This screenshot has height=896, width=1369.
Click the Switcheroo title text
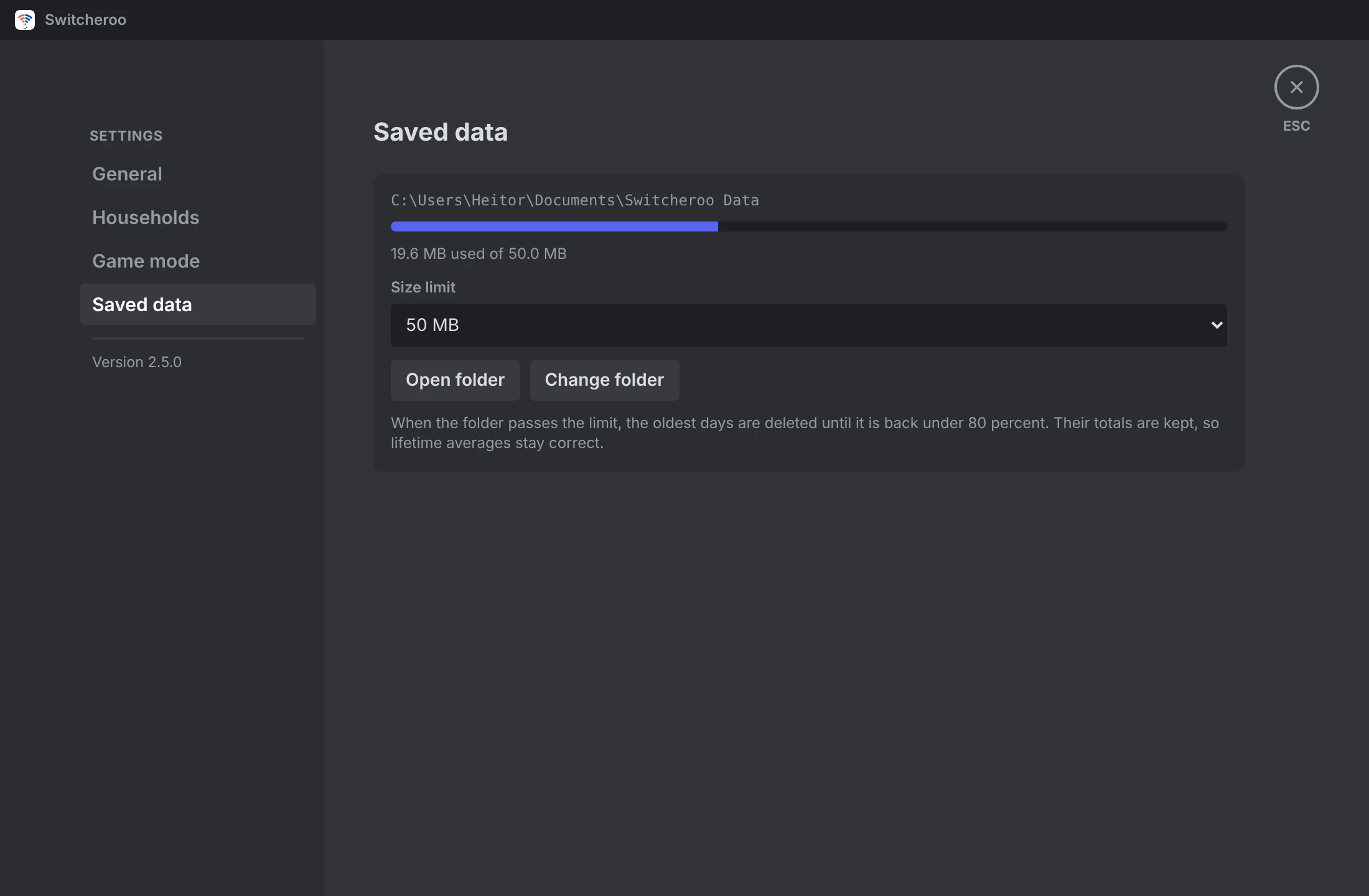85,20
